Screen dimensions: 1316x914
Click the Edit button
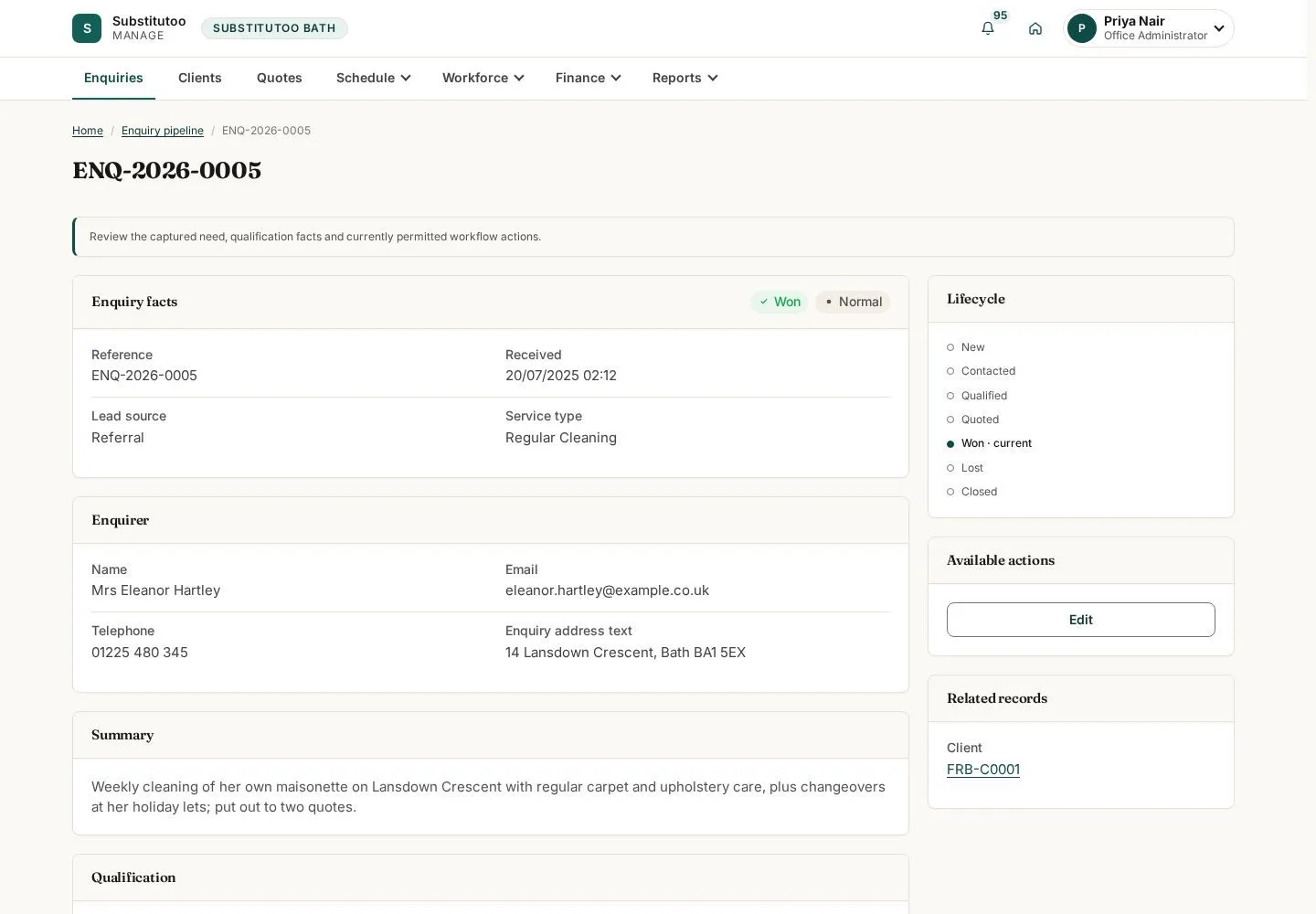point(1081,620)
